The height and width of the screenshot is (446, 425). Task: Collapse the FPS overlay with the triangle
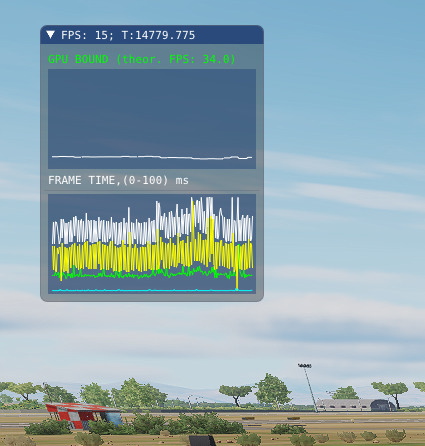pos(51,34)
